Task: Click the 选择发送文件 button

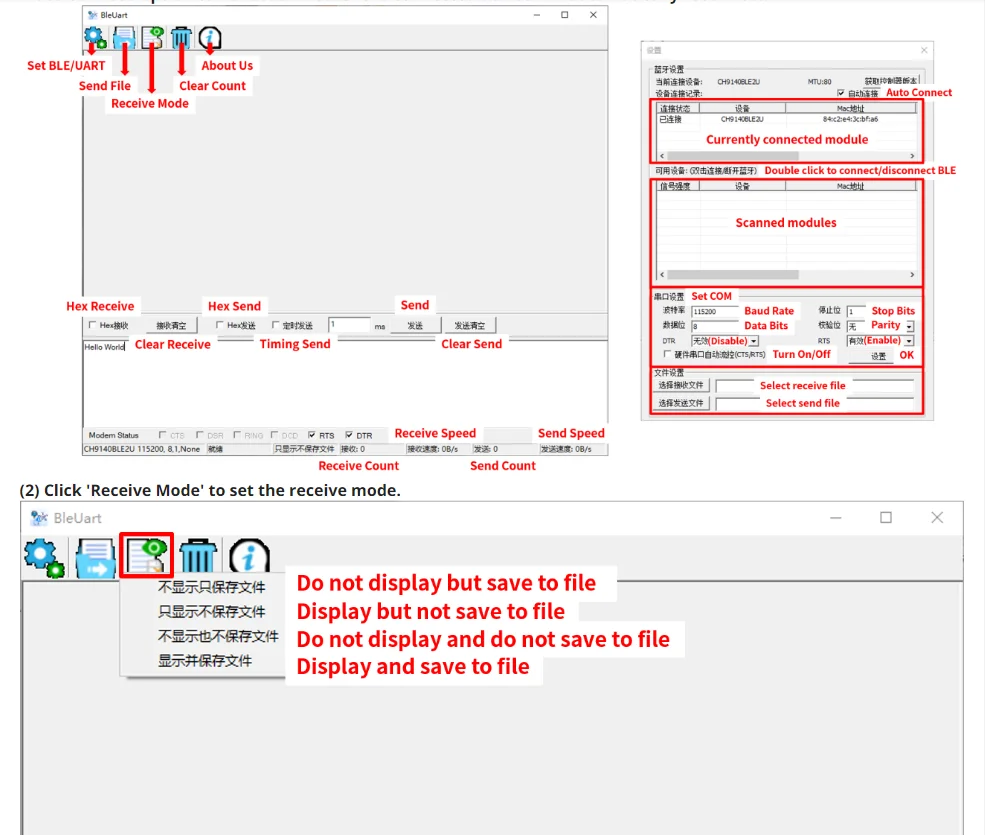Action: tap(680, 403)
